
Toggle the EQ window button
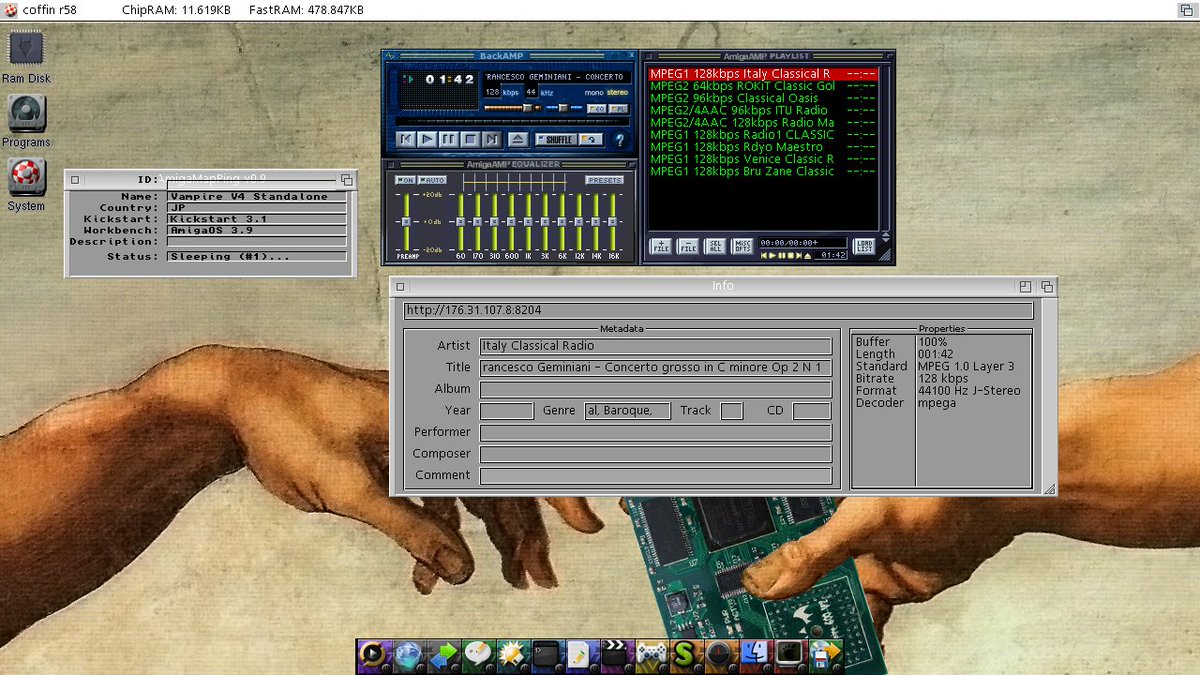pyautogui.click(x=597, y=109)
